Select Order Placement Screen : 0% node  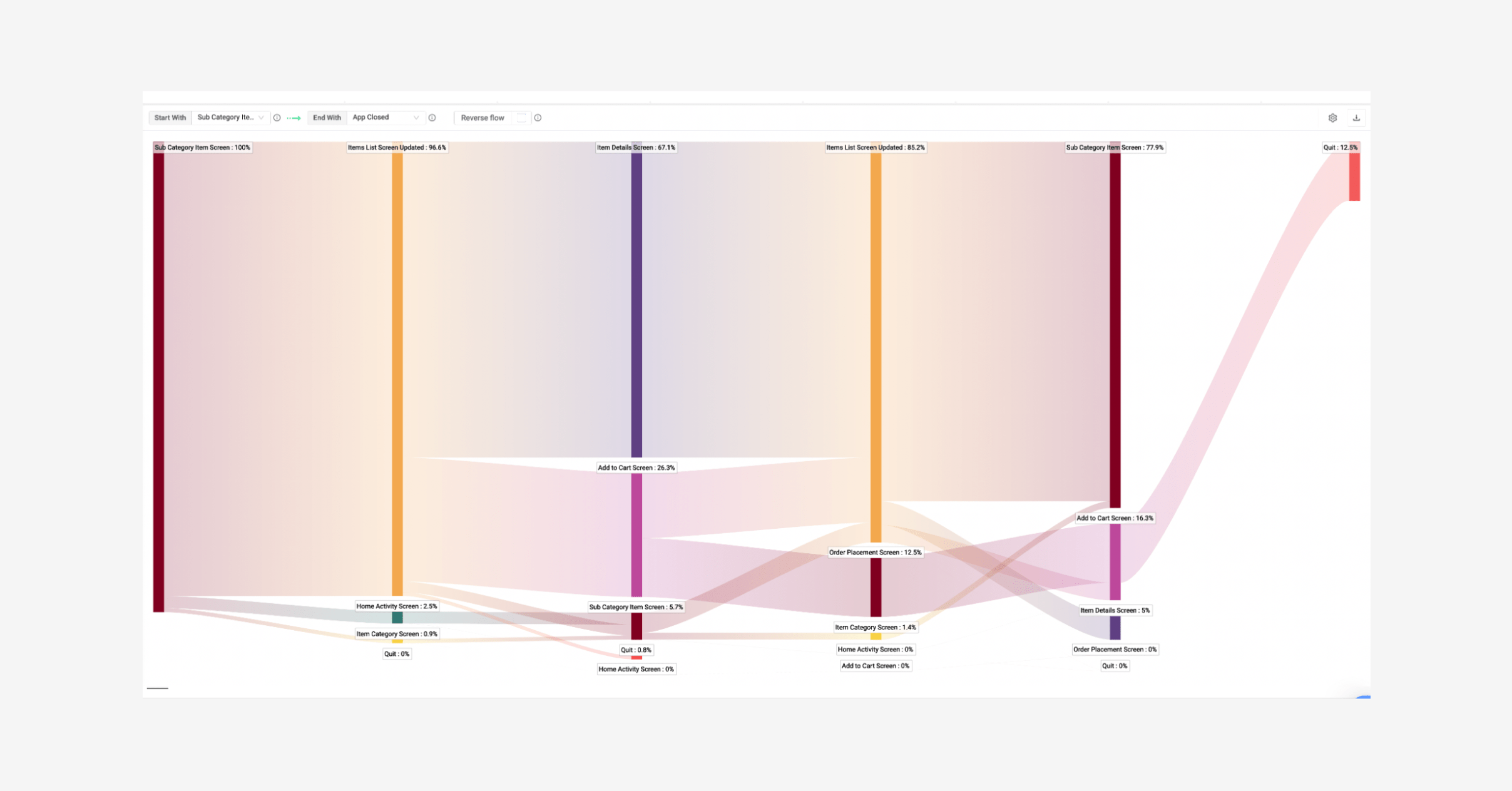[1115, 650]
